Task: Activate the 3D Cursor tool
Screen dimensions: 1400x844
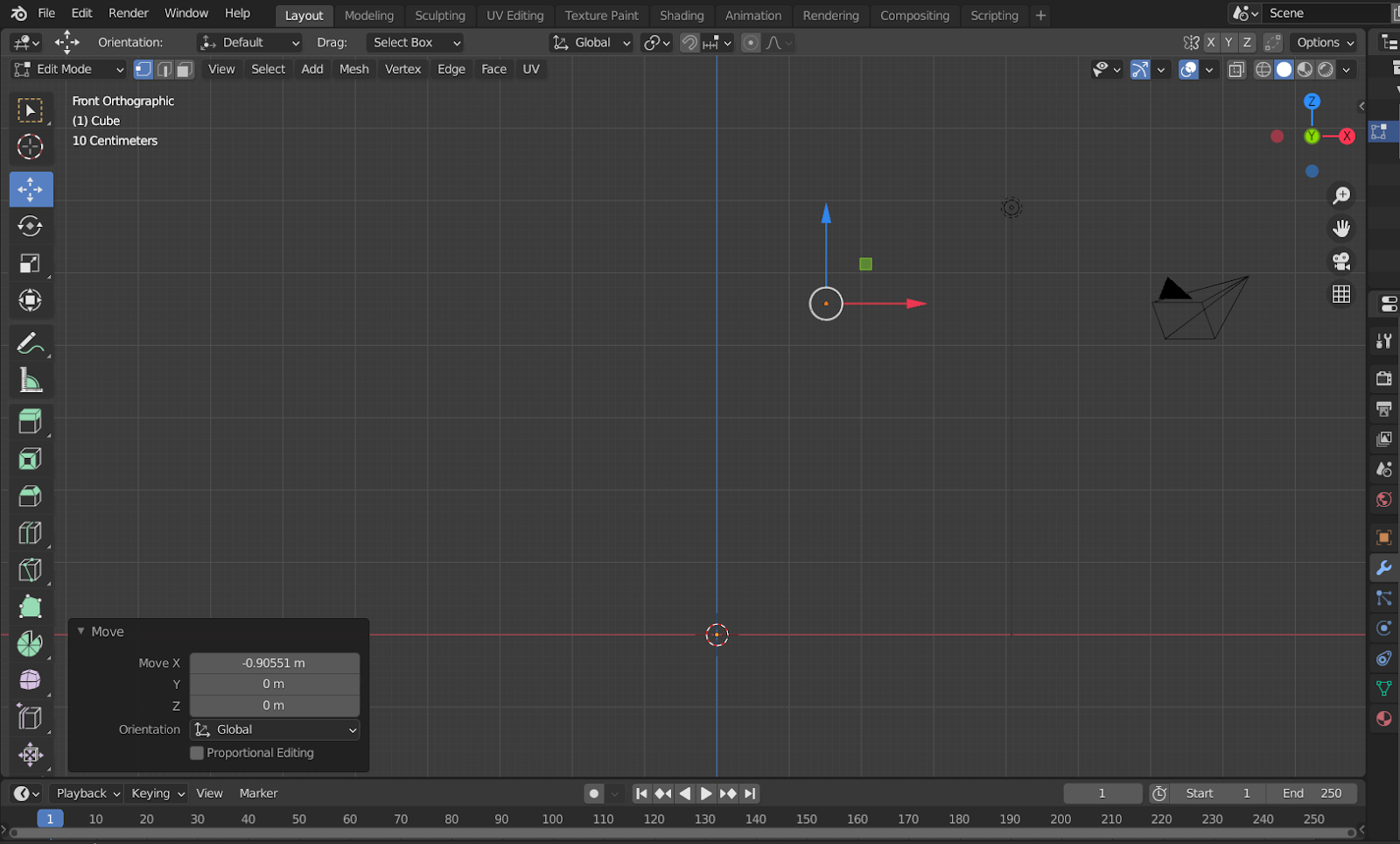Action: (x=31, y=147)
